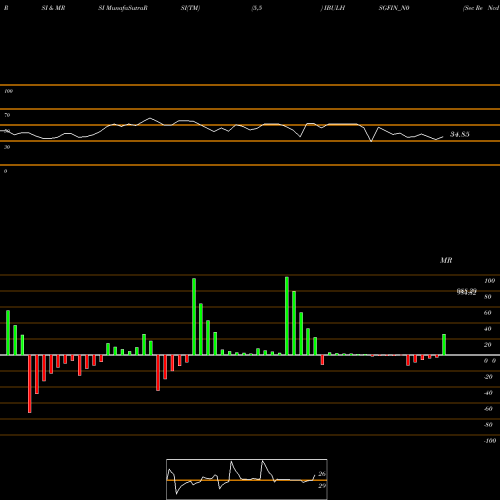Click the overlapping 984 value label
The image size is (500, 500).
click(x=466, y=292)
